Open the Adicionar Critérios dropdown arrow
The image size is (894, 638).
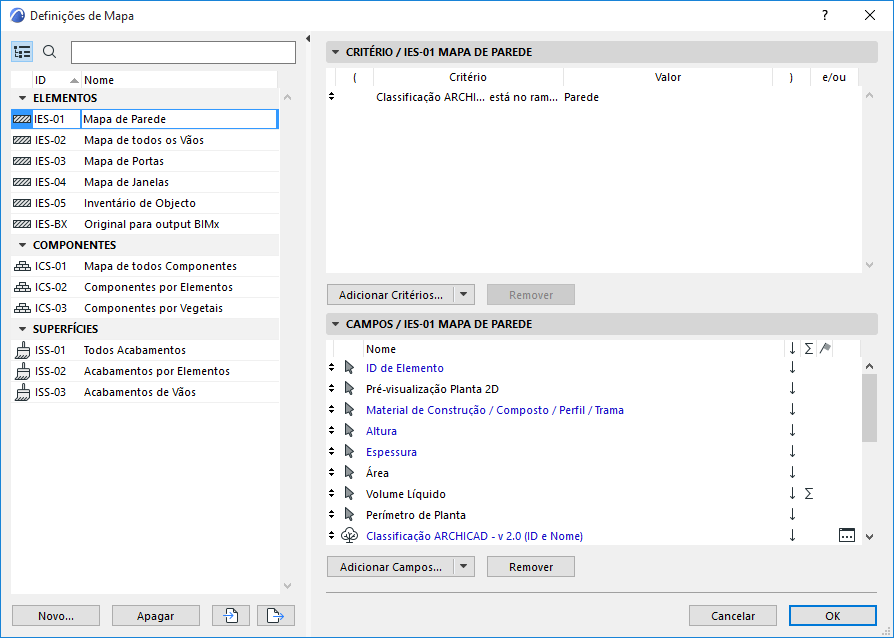pyautogui.click(x=464, y=295)
